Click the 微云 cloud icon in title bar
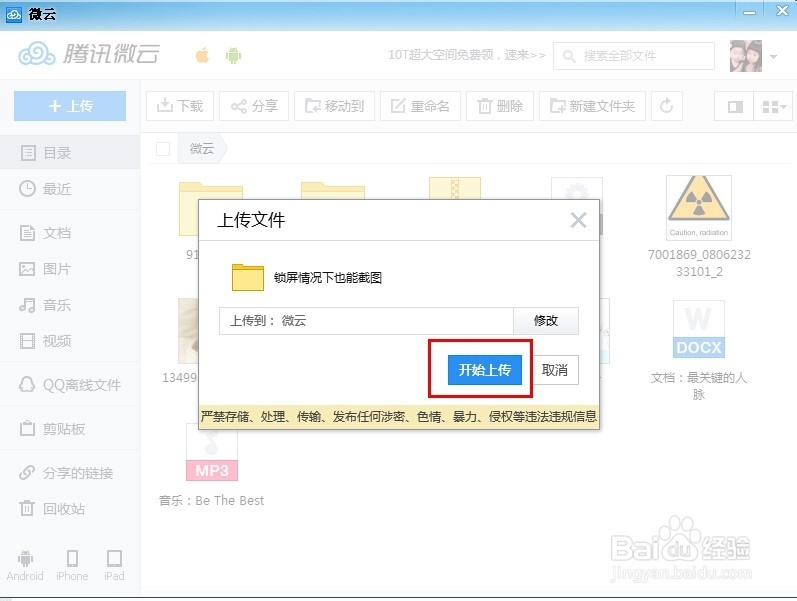This screenshot has height=601, width=797. (x=14, y=14)
